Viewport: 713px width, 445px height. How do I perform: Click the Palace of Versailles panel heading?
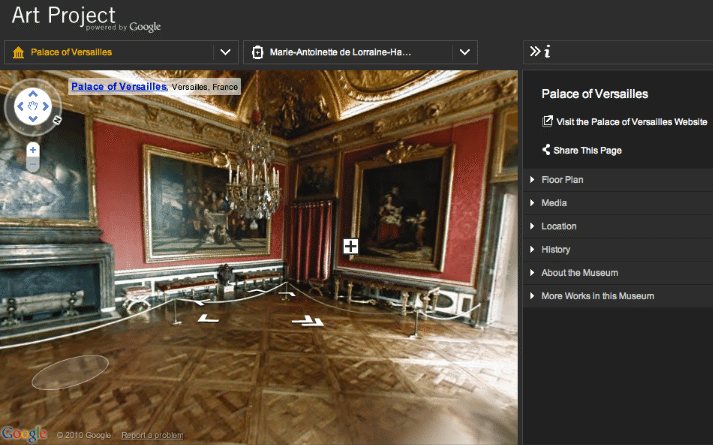(594, 94)
